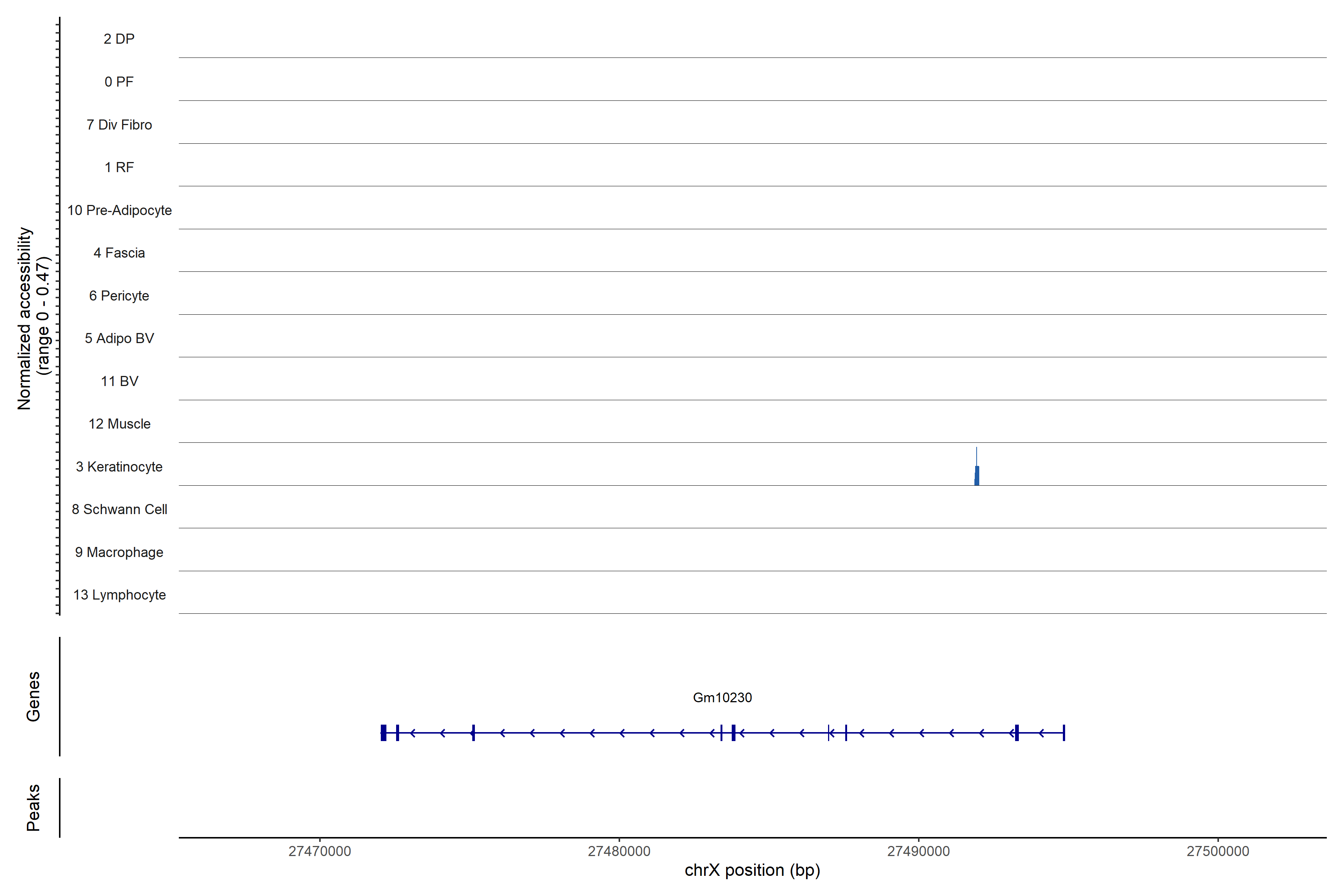Viewport: 1344px width, 896px height.
Task: Click the 27470000 axis tick label
Action: click(x=320, y=851)
